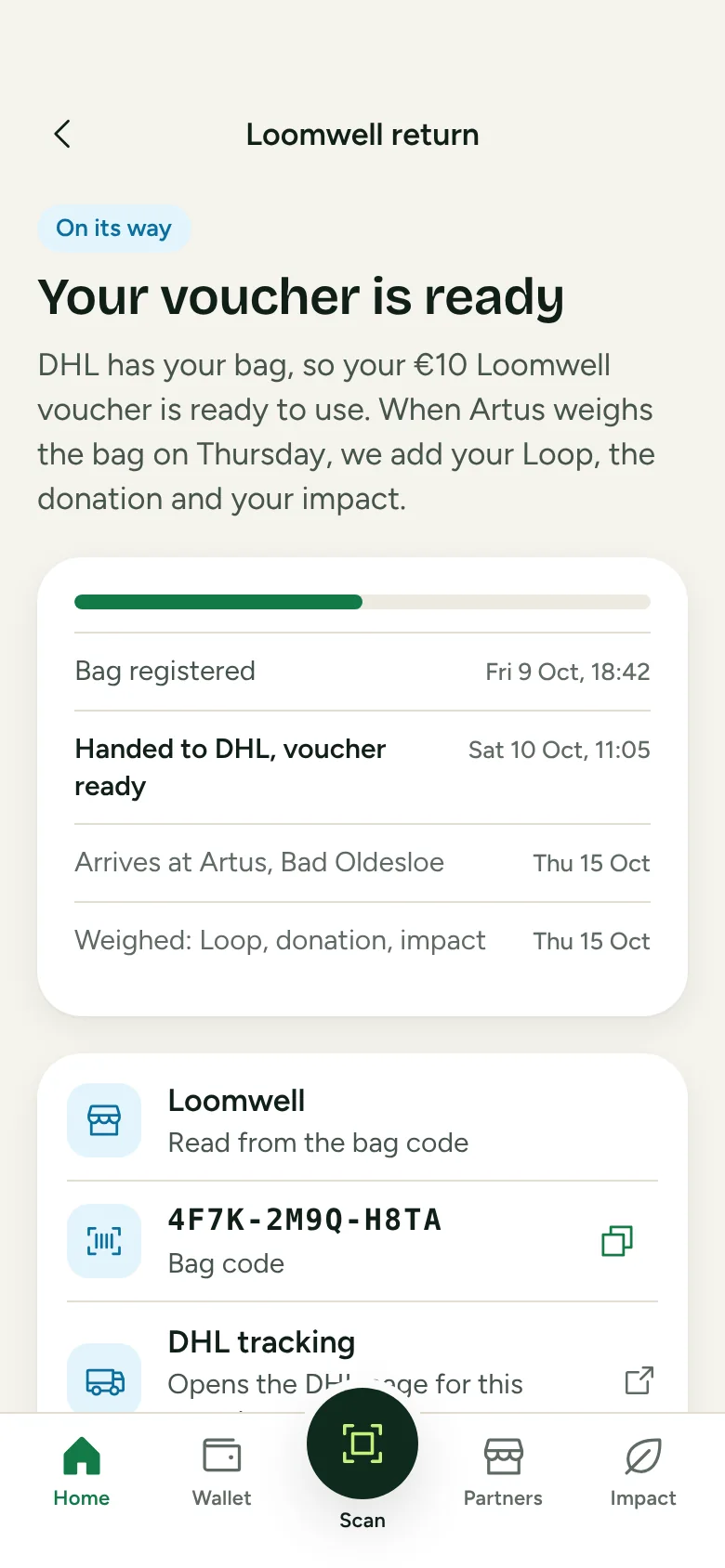
Task: Tap the On its way status badge
Action: [113, 229]
